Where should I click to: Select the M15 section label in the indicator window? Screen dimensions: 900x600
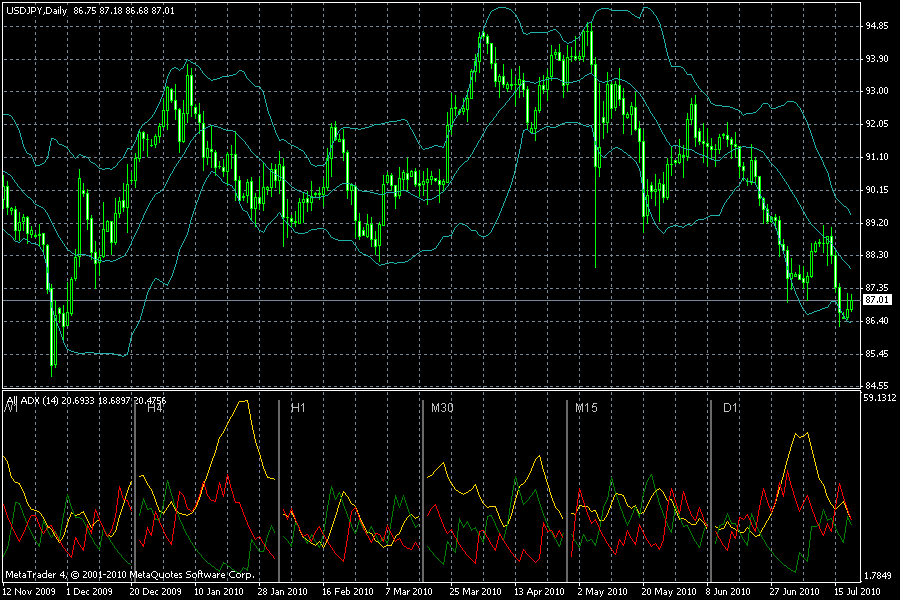586,408
